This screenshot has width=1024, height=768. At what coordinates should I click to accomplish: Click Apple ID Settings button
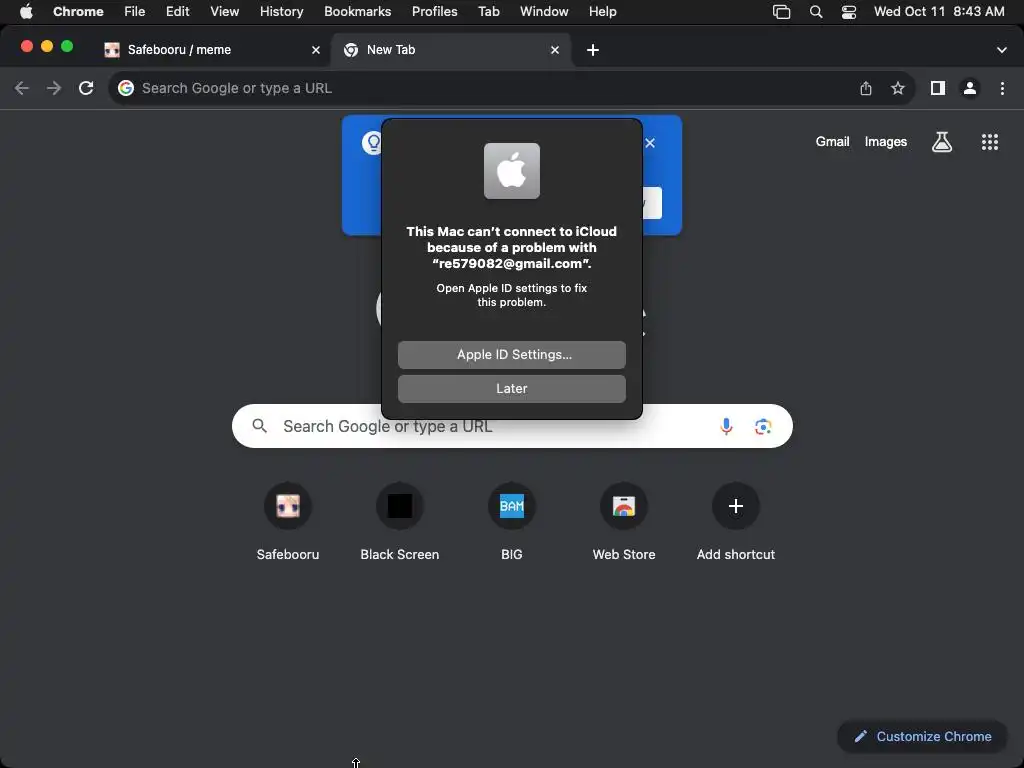(511, 355)
